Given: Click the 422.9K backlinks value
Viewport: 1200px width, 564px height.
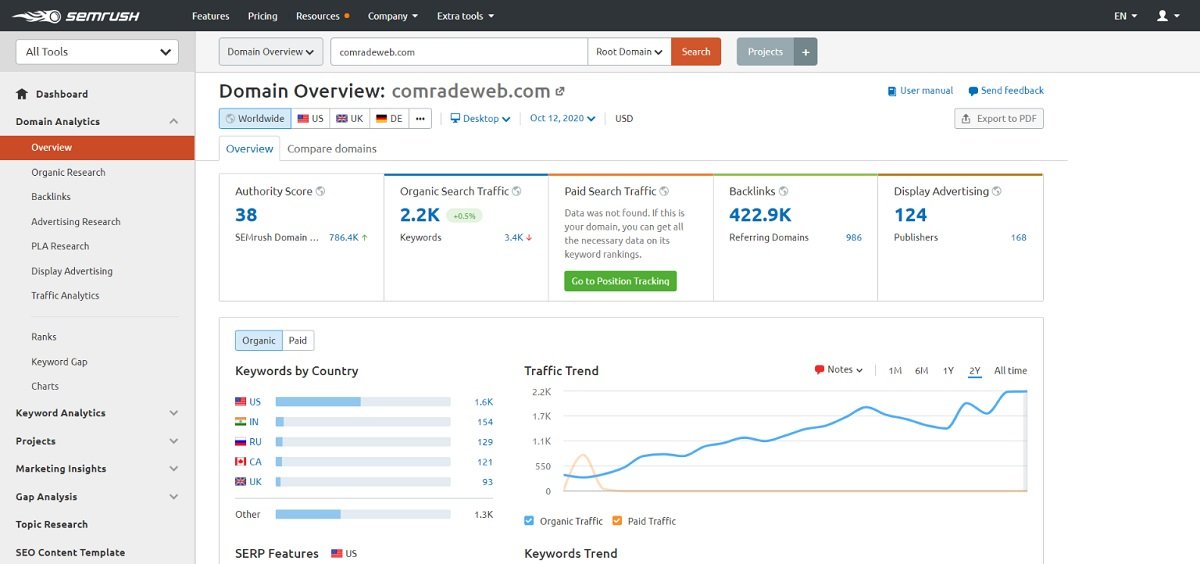Looking at the screenshot, I should [761, 215].
